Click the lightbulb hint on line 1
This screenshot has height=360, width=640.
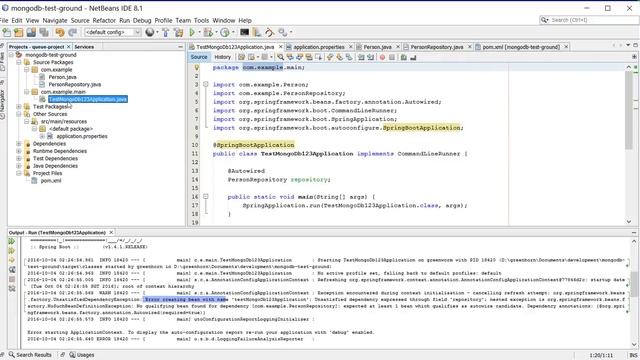196,67
